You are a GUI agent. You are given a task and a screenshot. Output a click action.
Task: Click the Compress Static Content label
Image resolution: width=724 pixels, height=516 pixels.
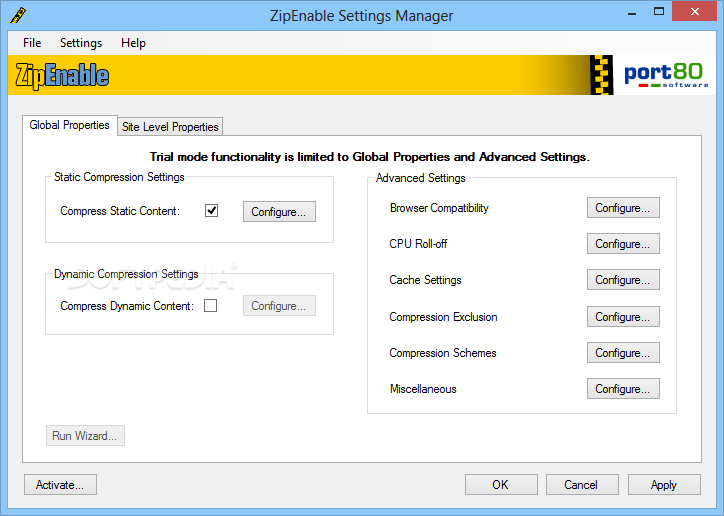tap(120, 211)
